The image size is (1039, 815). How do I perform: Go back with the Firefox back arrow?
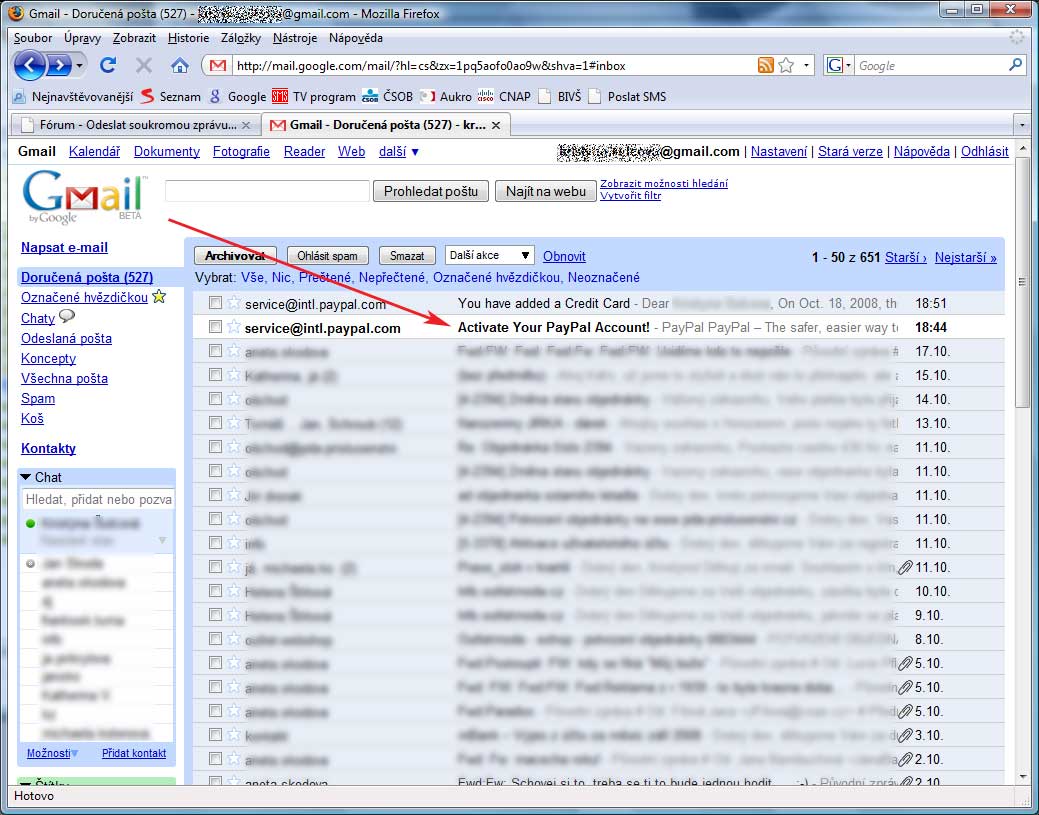point(30,65)
